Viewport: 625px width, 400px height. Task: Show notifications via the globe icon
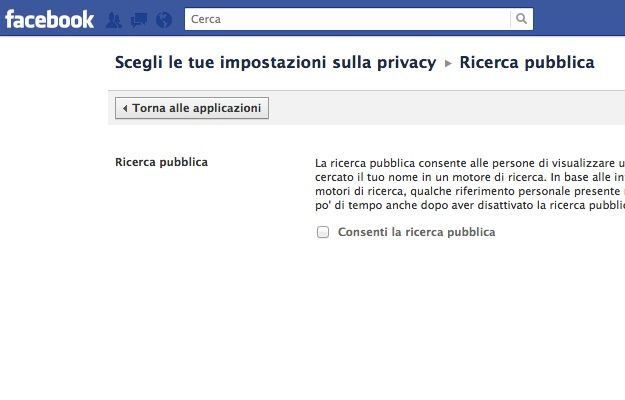click(164, 20)
